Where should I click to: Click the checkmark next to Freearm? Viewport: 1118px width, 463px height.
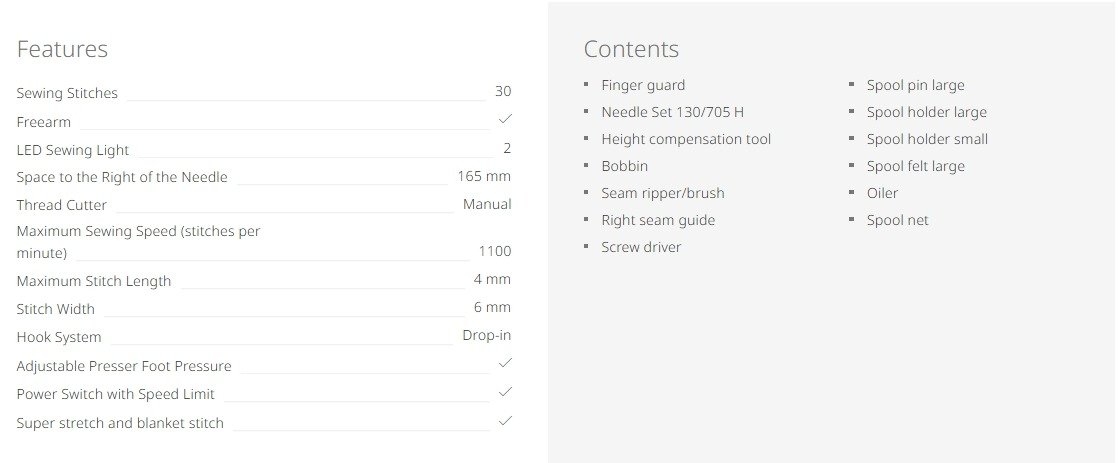pos(505,120)
